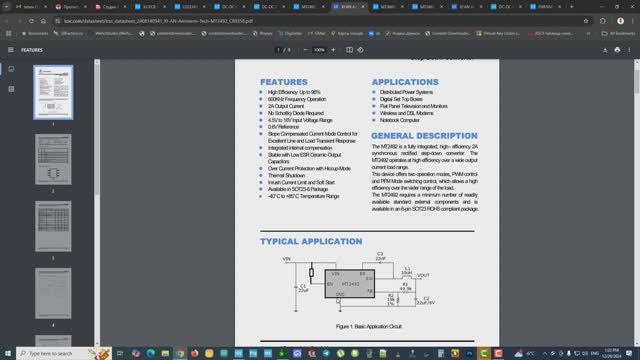The width and height of the screenshot is (640, 360).
Task: Open the Content Downloads bookmark
Action: pyautogui.click(x=447, y=33)
